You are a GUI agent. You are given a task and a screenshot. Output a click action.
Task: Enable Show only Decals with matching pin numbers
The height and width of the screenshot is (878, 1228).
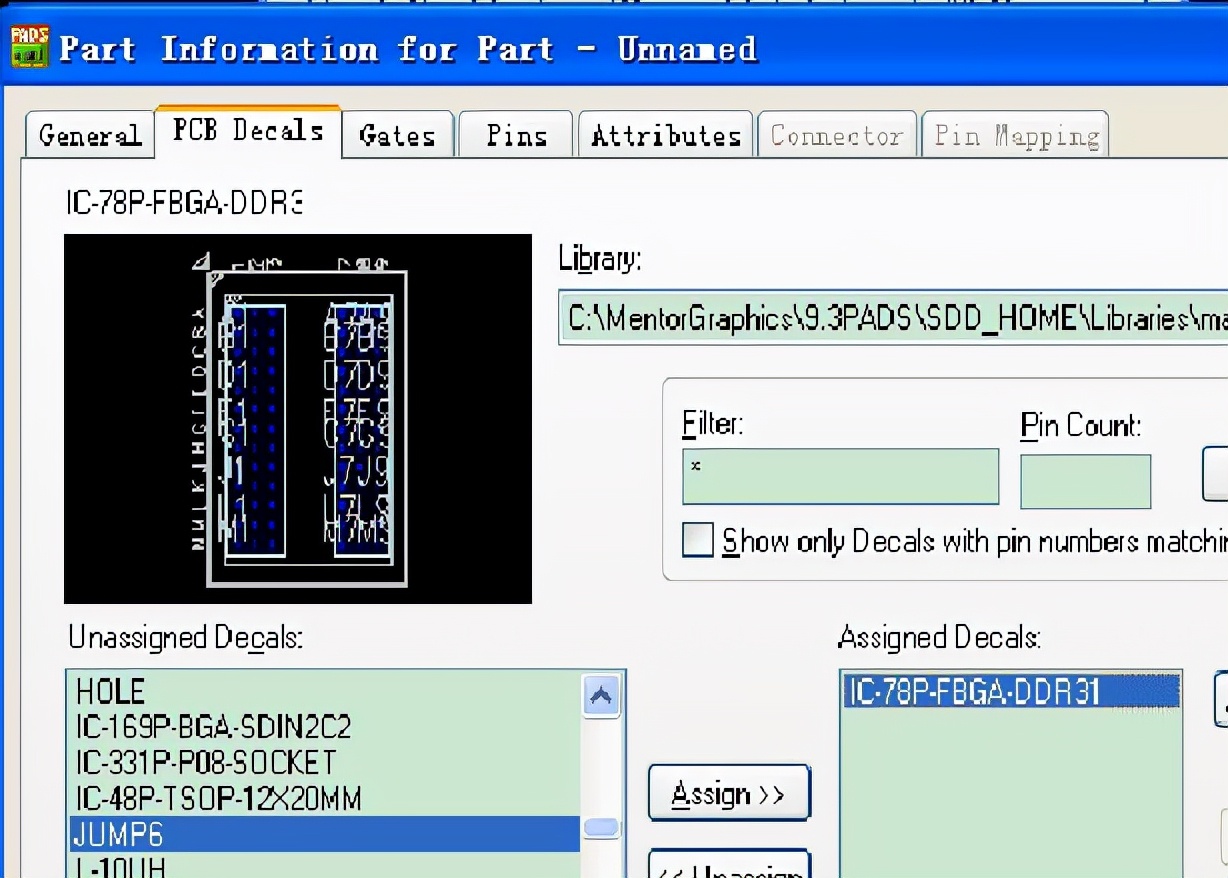[698, 540]
